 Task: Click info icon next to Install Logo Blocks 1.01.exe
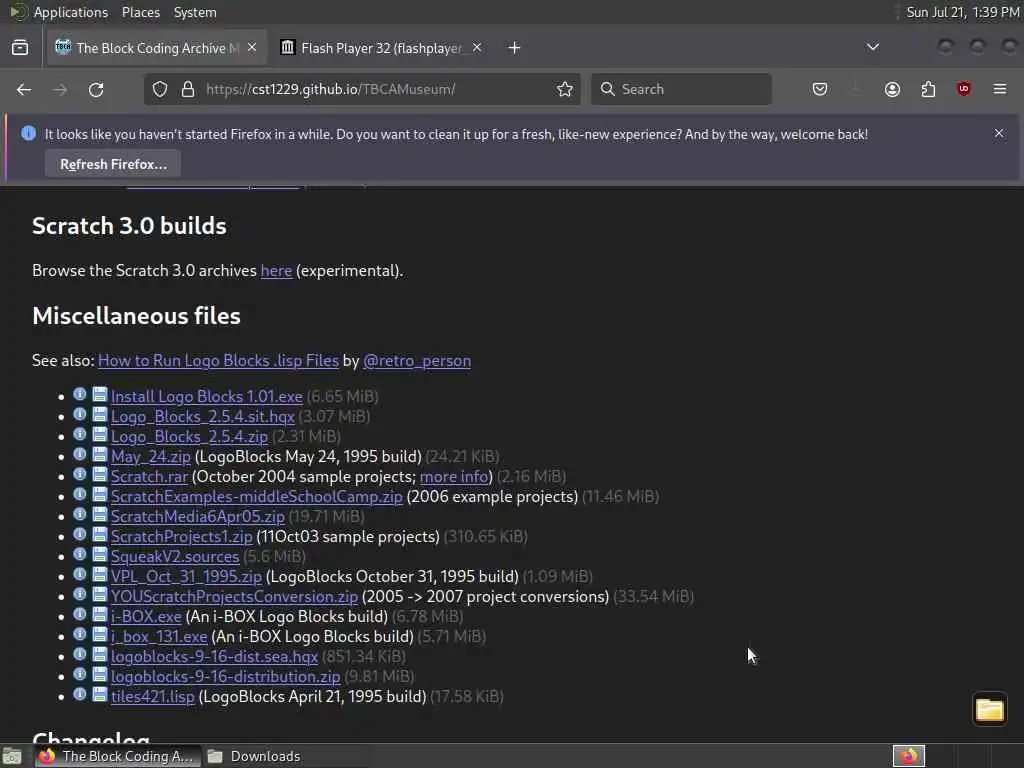pos(80,394)
